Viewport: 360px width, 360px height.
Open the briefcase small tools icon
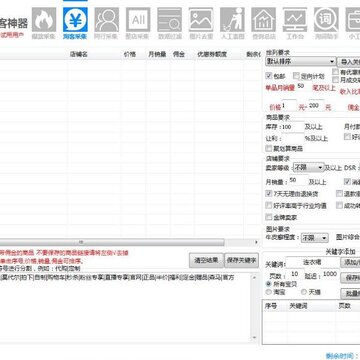pyautogui.click(x=353, y=20)
